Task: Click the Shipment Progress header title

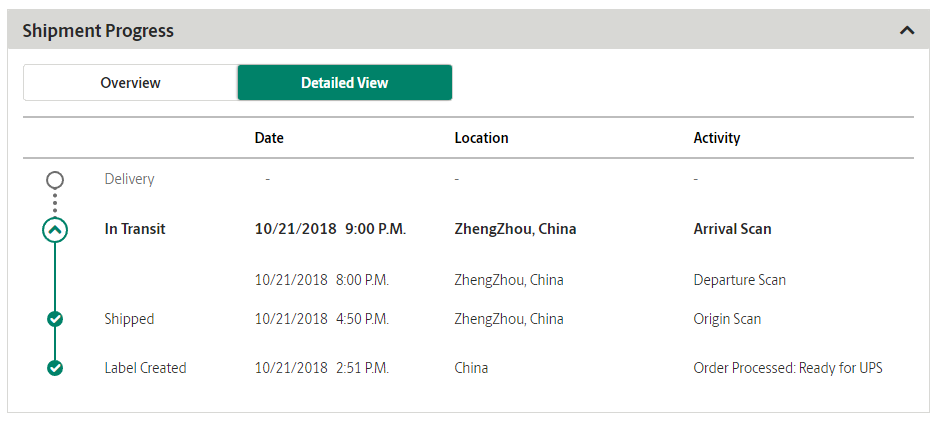Action: point(98,31)
